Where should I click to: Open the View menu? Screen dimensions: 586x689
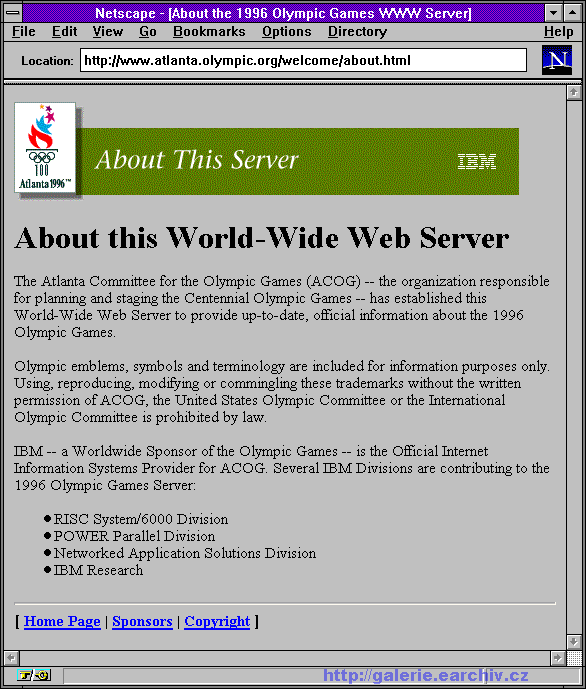coord(108,32)
